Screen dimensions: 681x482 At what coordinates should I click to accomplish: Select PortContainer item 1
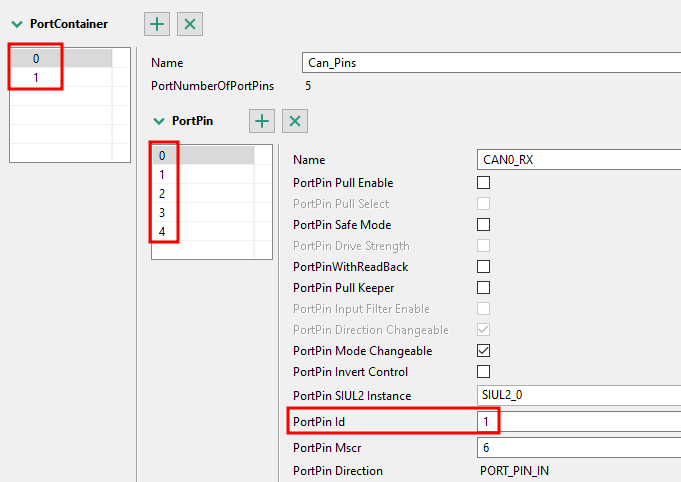[x=36, y=78]
